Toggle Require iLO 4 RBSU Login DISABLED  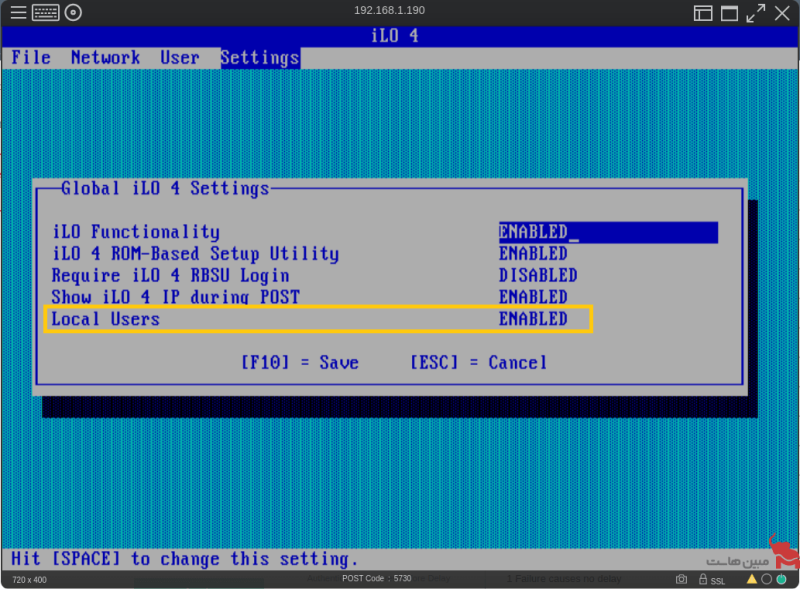[538, 276]
